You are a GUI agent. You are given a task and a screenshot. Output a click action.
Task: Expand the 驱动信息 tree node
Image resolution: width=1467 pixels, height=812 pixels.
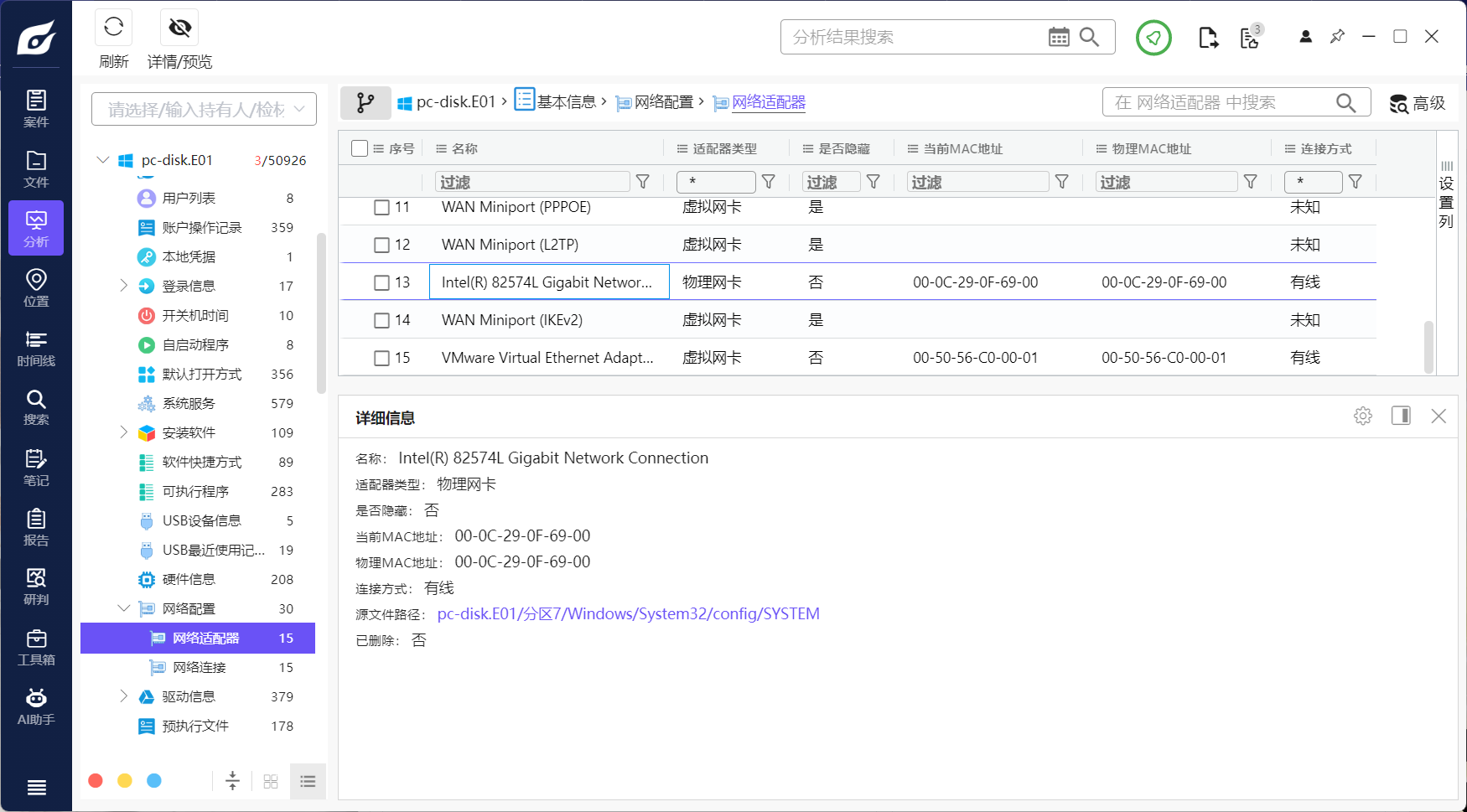point(124,696)
